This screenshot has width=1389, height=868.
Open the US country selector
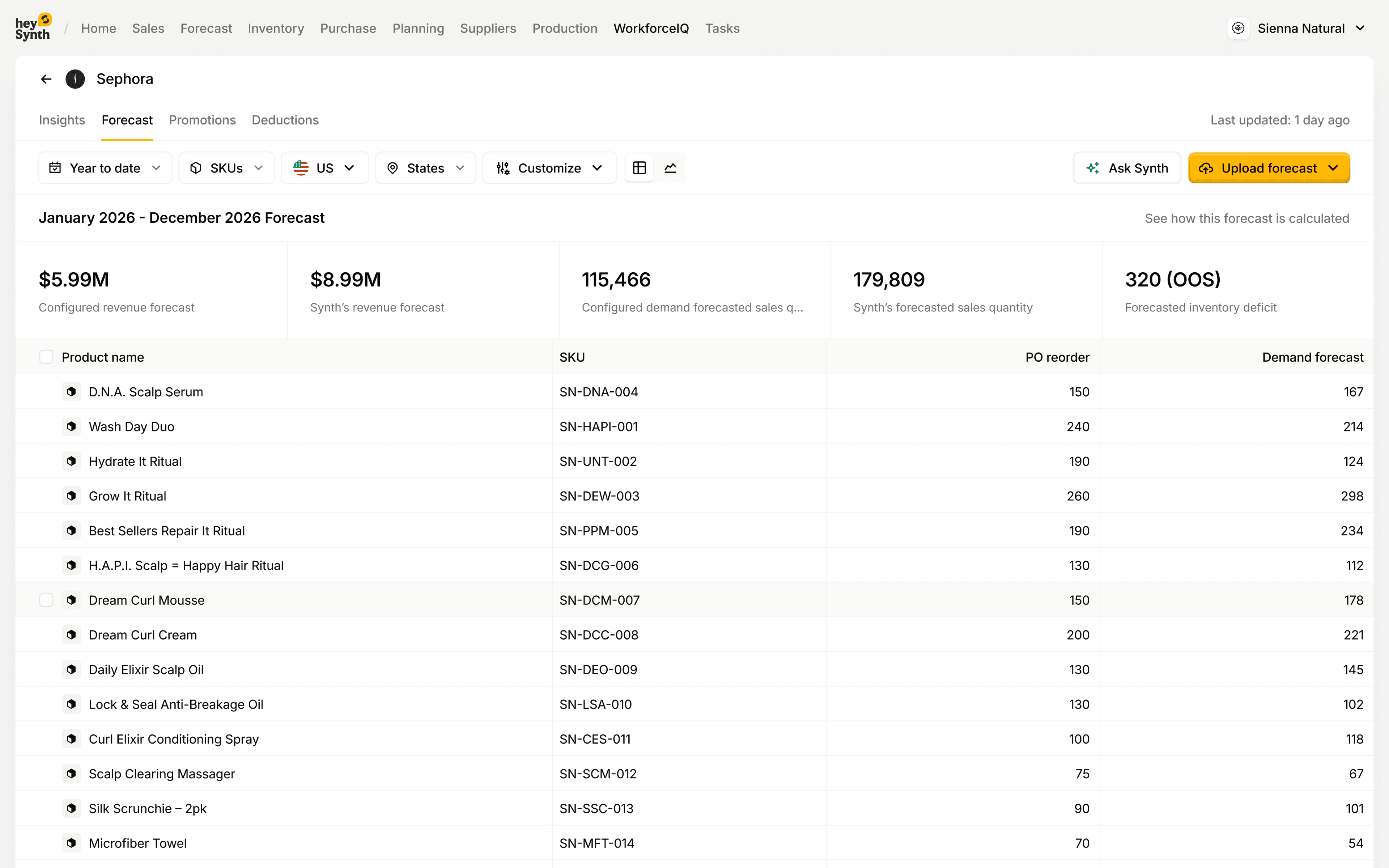click(x=325, y=167)
